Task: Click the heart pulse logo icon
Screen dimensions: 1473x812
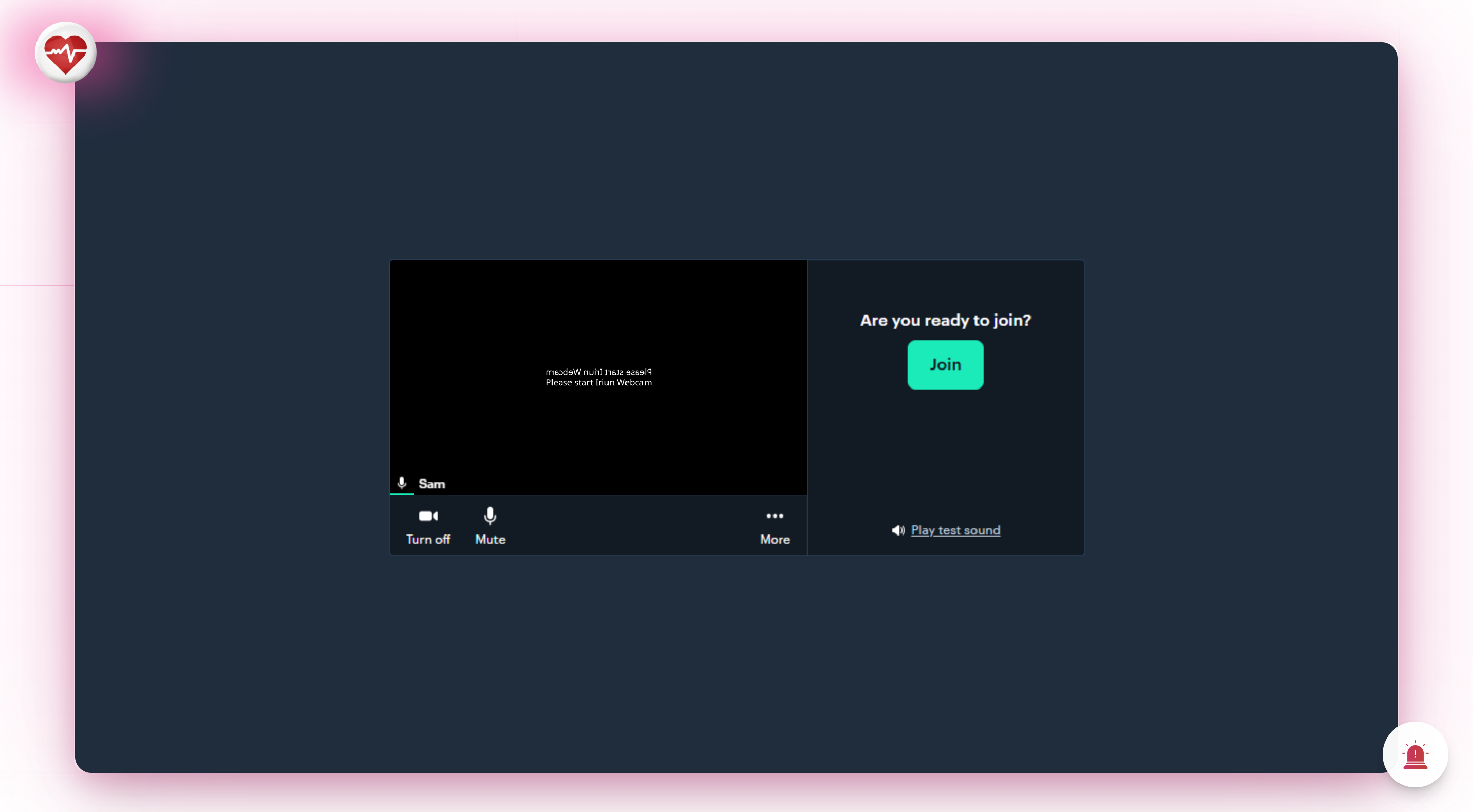Action: tap(66, 52)
